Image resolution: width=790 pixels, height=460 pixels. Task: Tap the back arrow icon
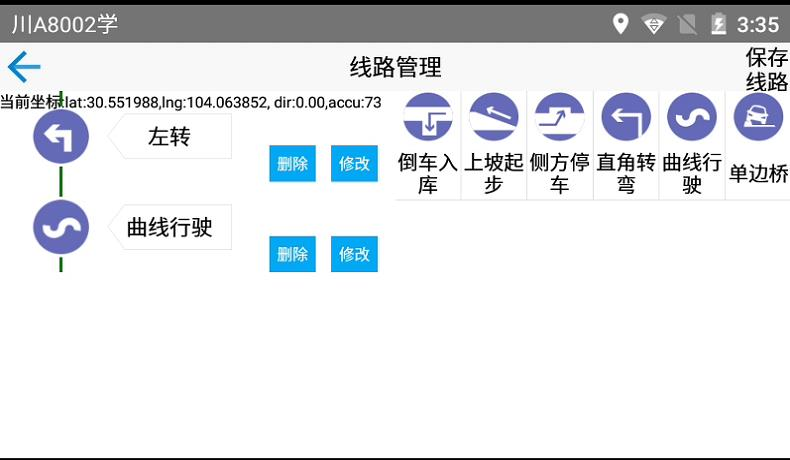tap(24, 67)
